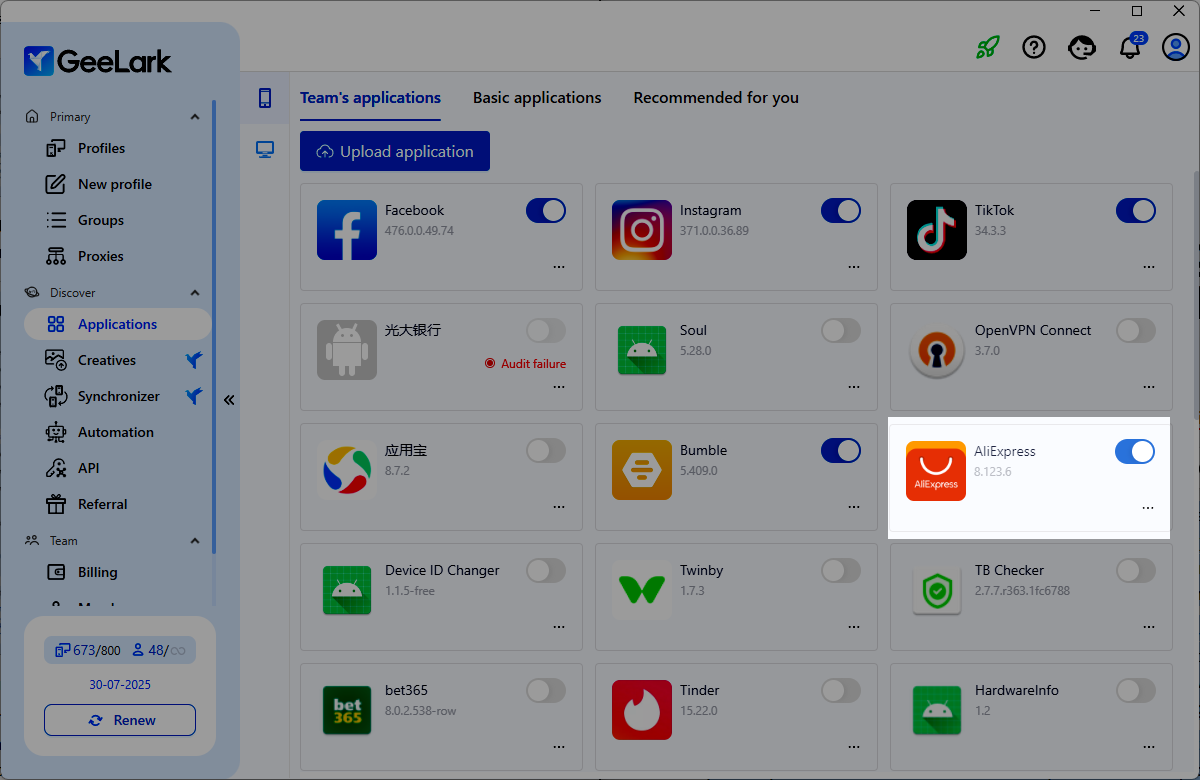The width and height of the screenshot is (1200, 780).
Task: Click the Facebook app icon
Action: 347,230
